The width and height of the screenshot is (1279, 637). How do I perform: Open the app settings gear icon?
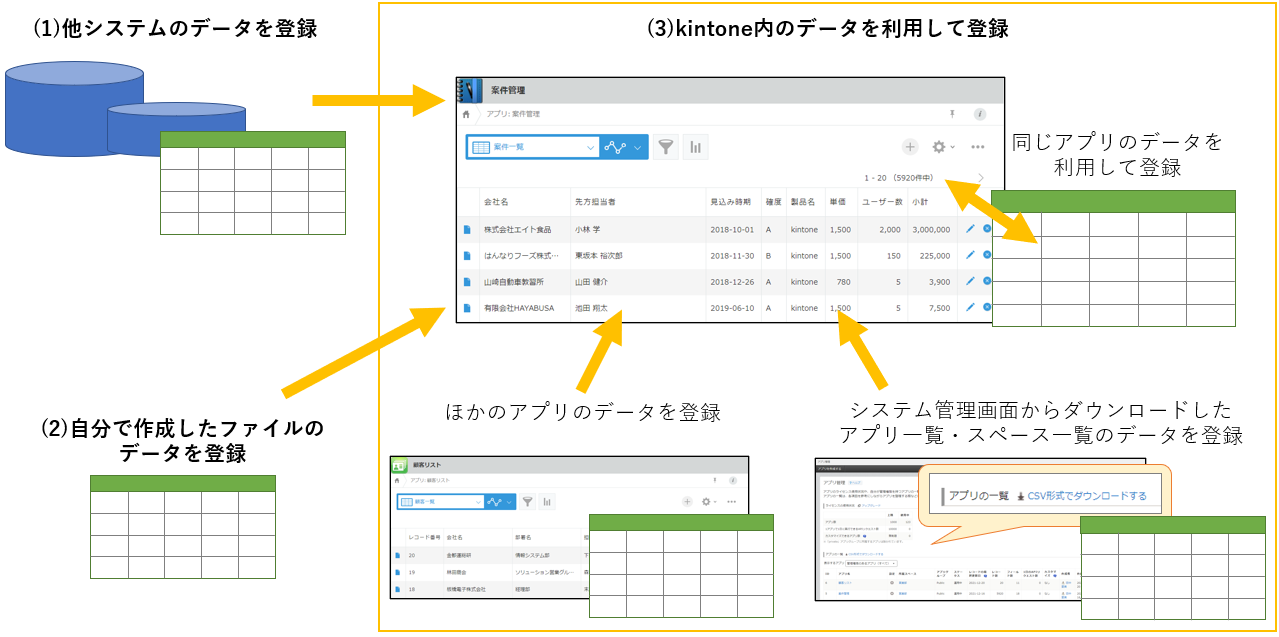point(937,147)
